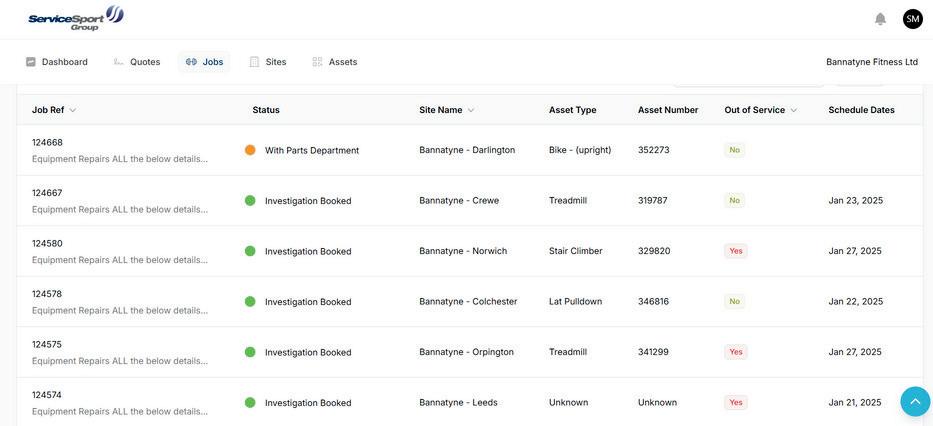The image size is (933, 426).
Task: Click the blue scroll-to-top arrow button
Action: (x=915, y=401)
